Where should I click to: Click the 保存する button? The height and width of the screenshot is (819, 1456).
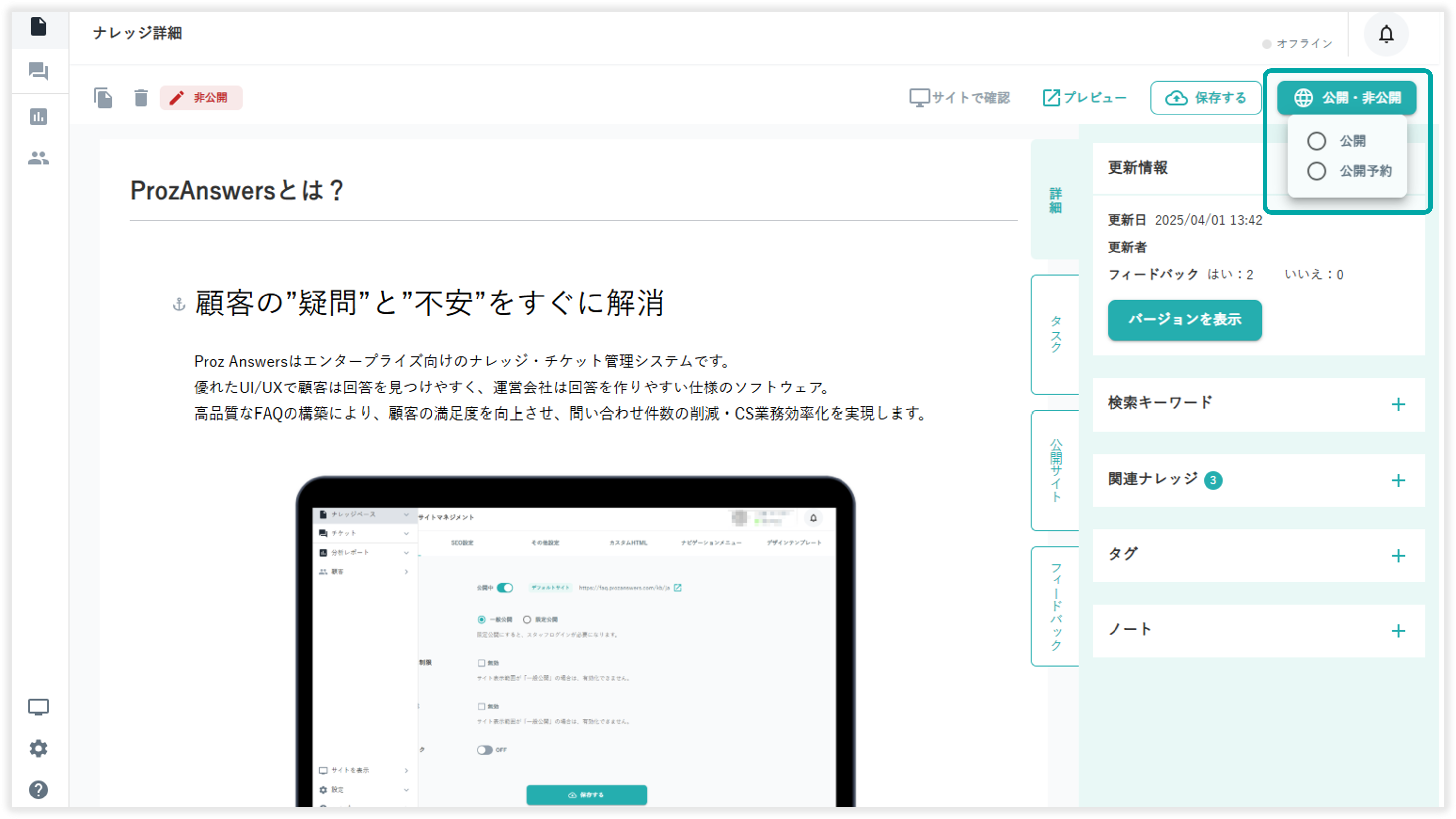pos(1206,98)
